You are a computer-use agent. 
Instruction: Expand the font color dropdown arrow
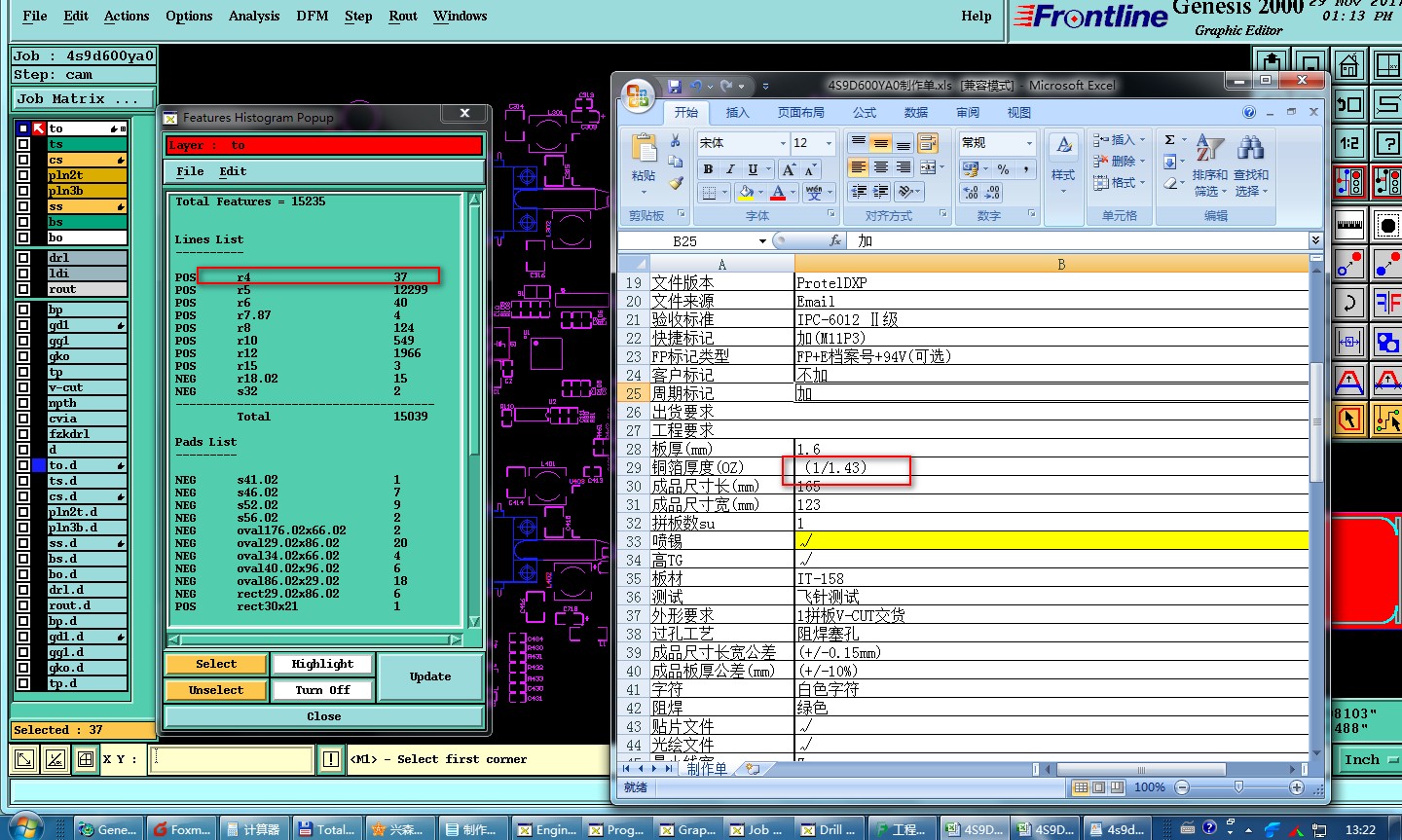[793, 193]
